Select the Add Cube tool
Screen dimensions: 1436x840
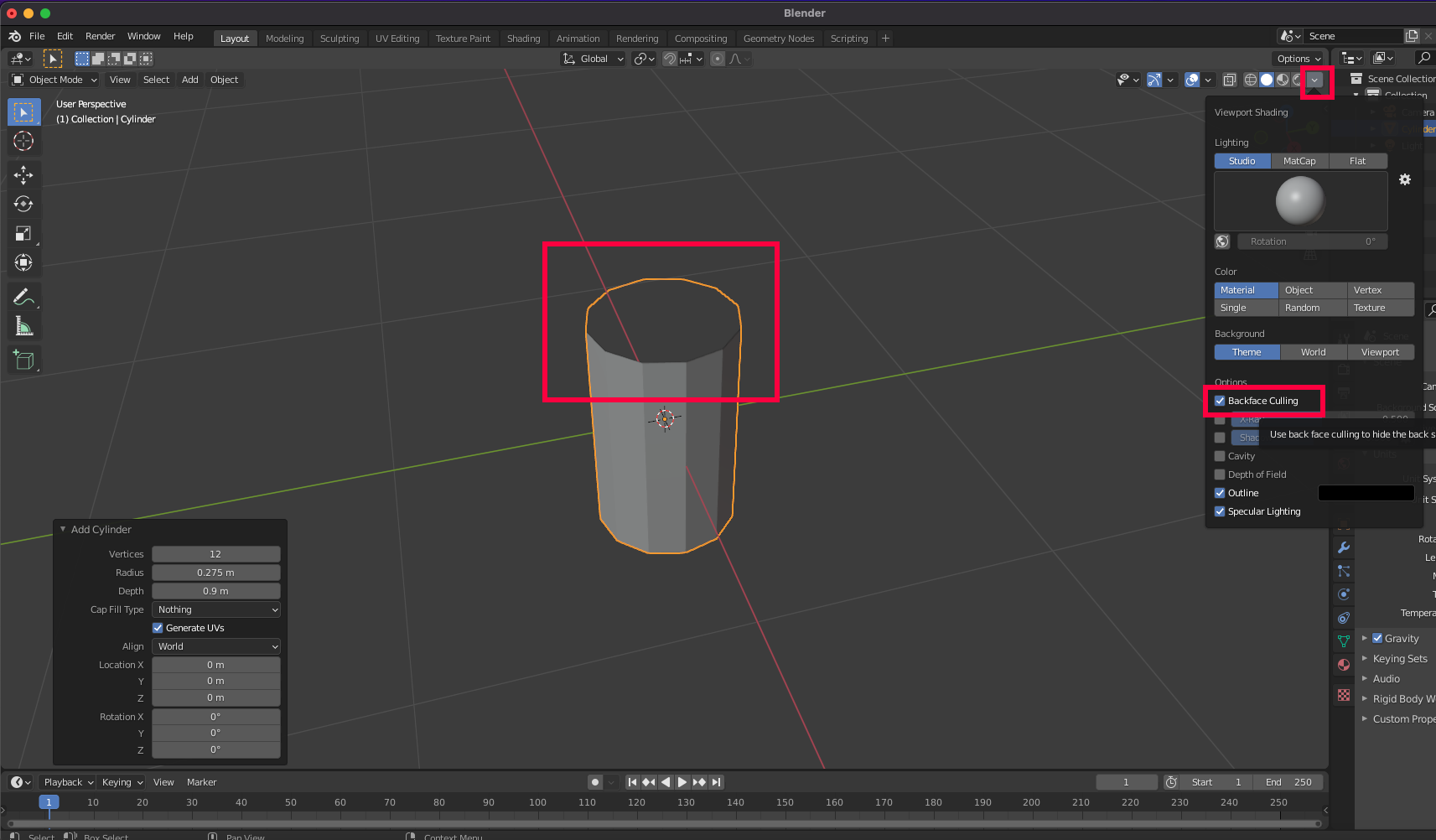click(x=23, y=360)
